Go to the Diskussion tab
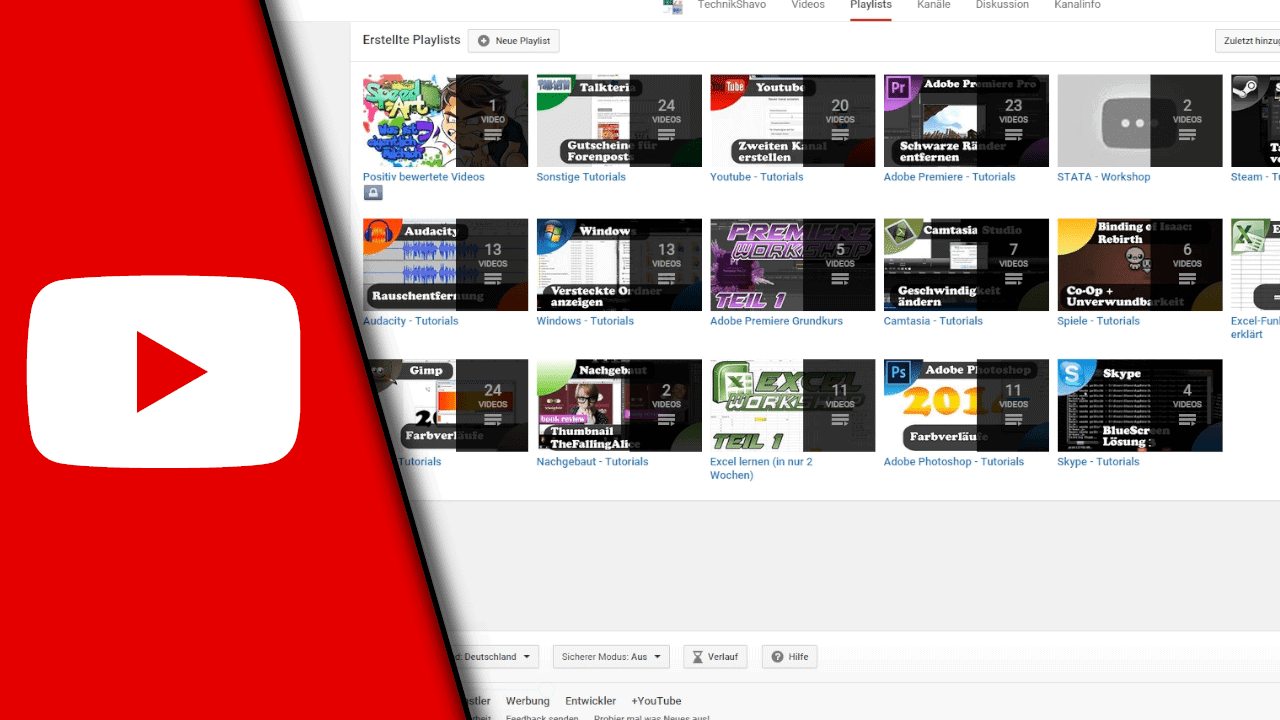This screenshot has height=720, width=1280. (1002, 5)
